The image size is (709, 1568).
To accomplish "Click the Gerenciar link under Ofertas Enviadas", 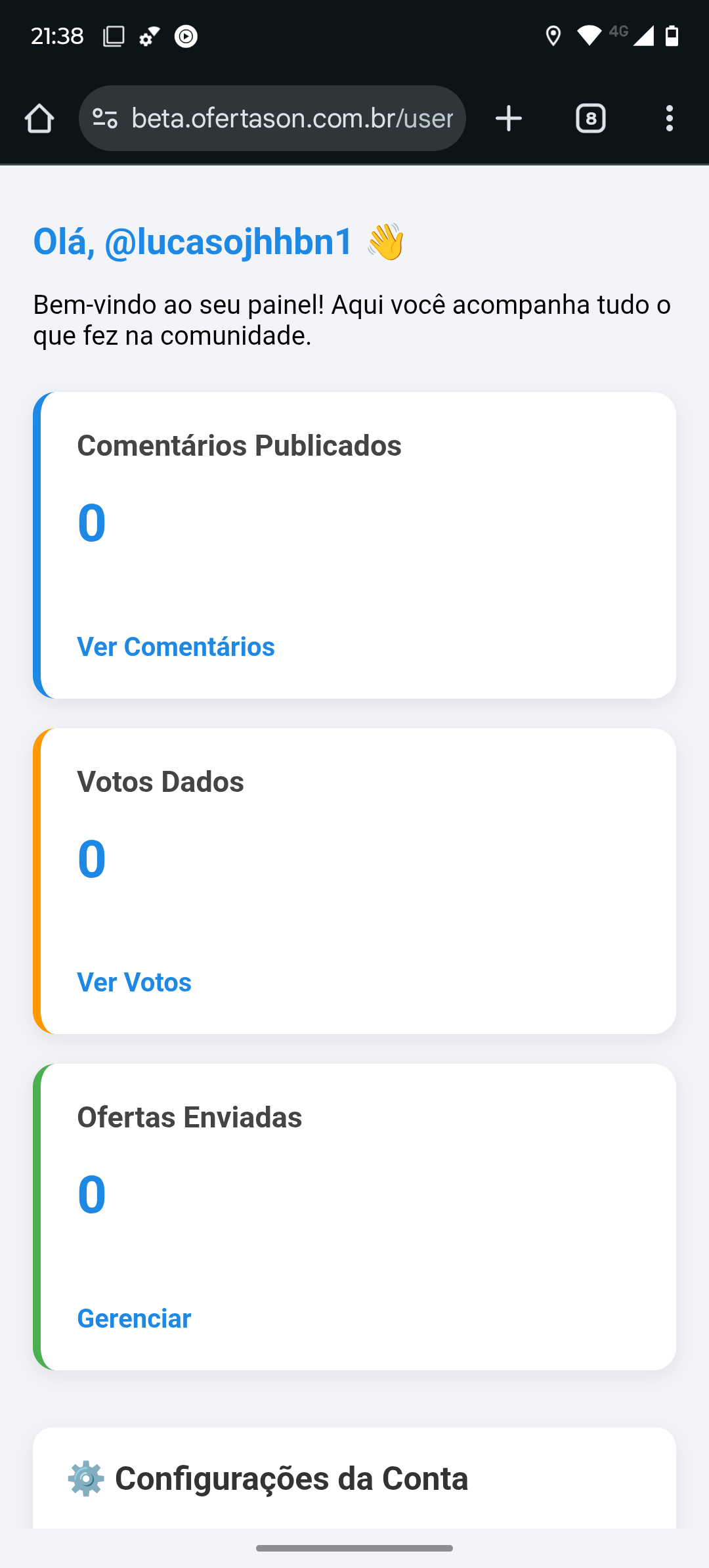I will pos(135,1318).
